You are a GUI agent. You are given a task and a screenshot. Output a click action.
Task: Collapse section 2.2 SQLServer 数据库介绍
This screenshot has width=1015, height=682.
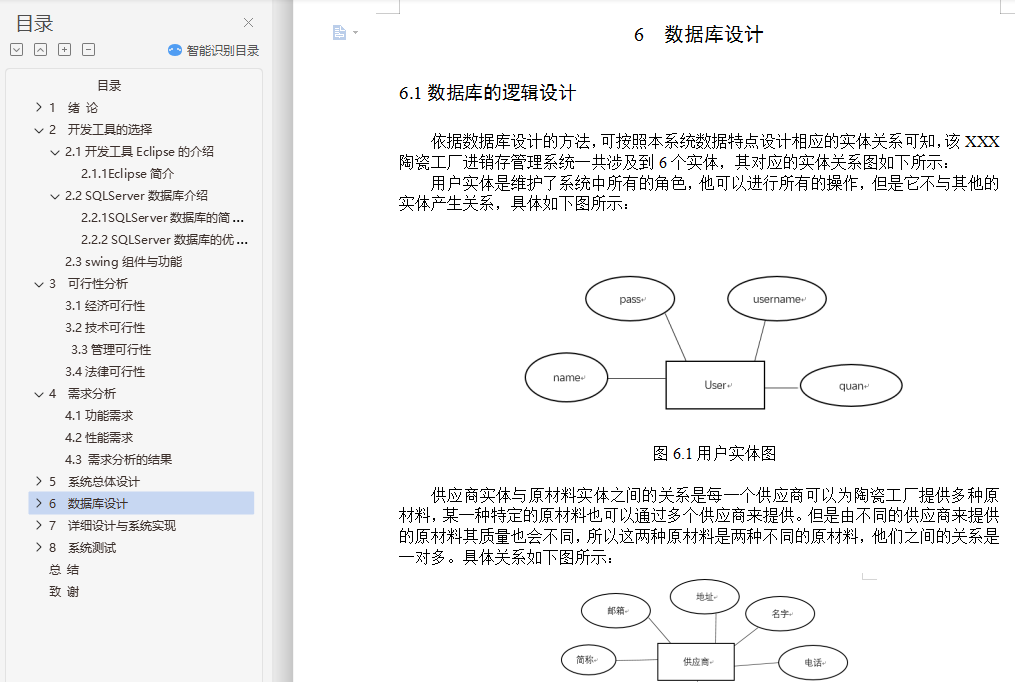click(55, 195)
